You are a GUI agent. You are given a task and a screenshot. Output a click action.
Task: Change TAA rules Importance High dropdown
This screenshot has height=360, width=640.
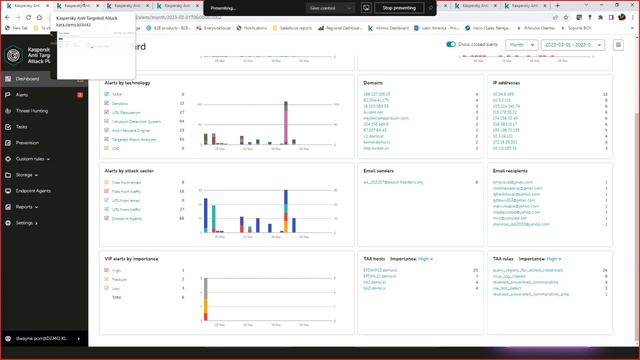[554, 259]
